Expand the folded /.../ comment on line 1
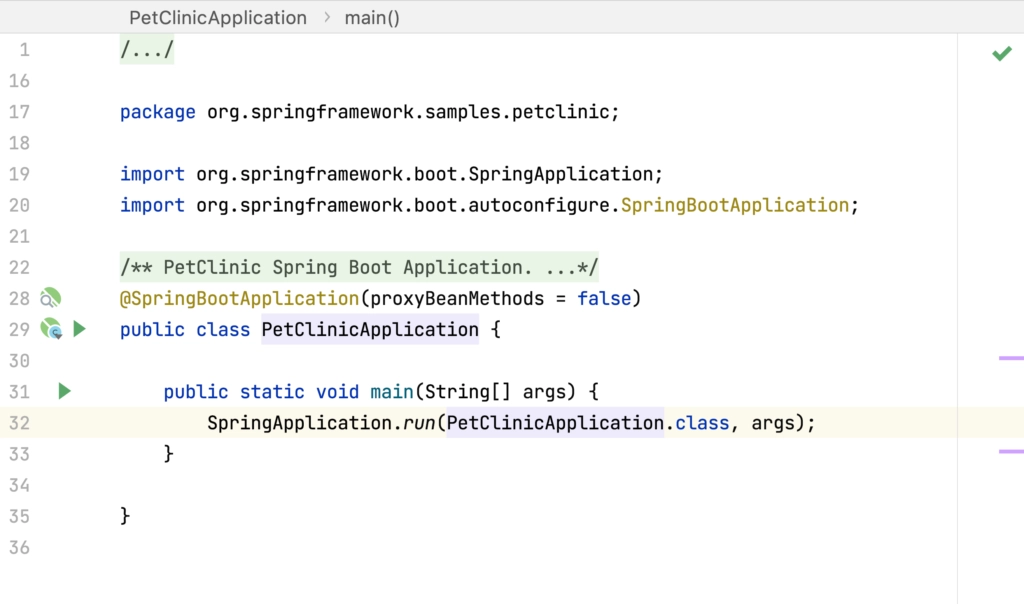This screenshot has height=604, width=1024. (147, 50)
